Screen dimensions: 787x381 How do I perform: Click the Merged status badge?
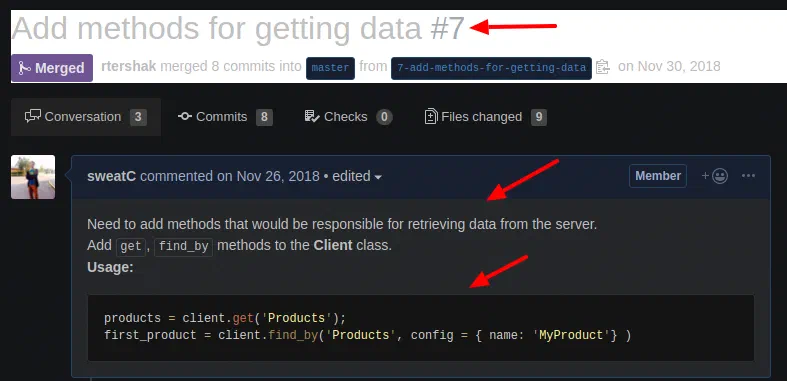(52, 68)
